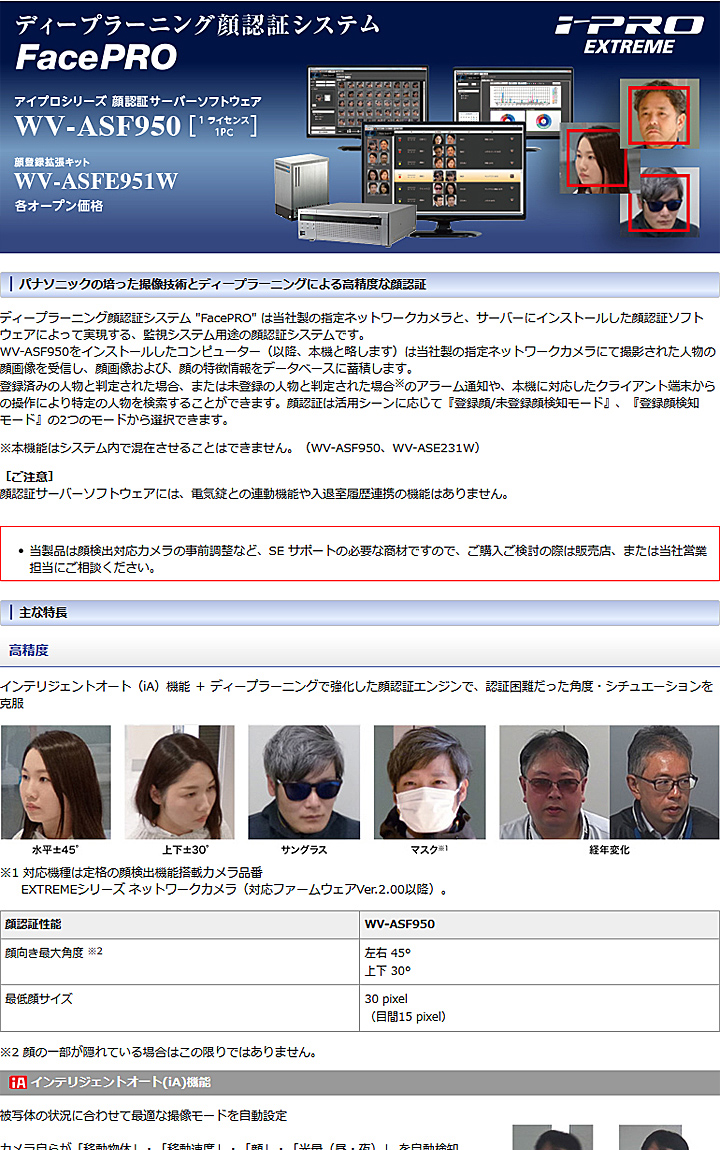The width and height of the screenshot is (720, 1150).
Task: Click the 上下±30° caption
Action: click(185, 850)
